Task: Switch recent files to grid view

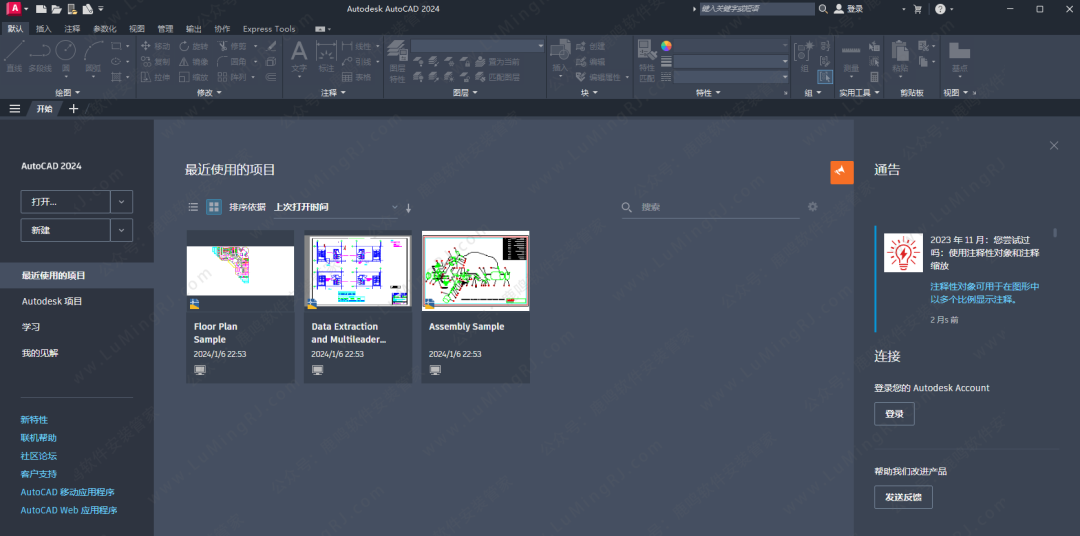Action: tap(213, 207)
